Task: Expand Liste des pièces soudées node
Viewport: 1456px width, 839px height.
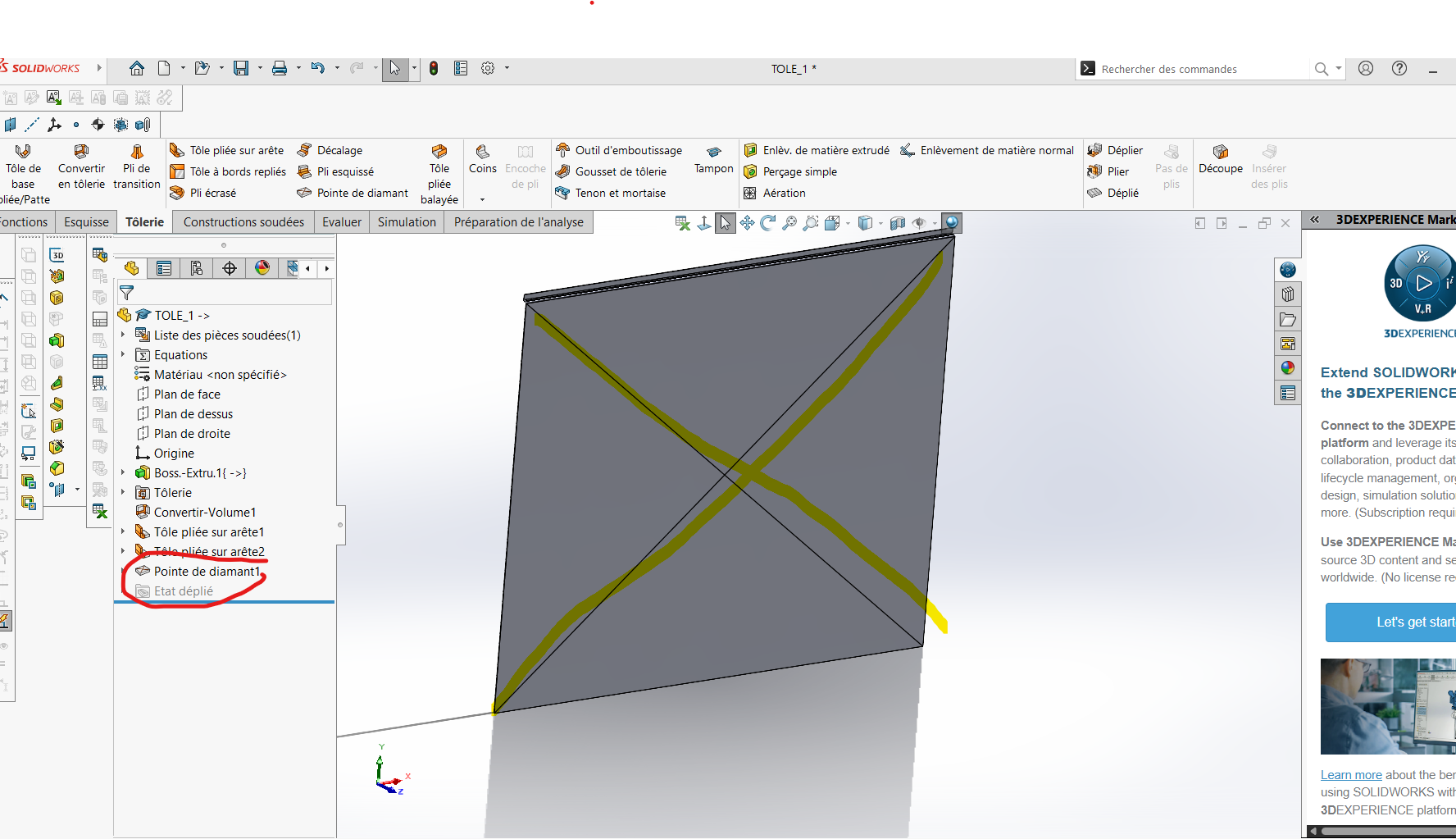Action: click(123, 335)
